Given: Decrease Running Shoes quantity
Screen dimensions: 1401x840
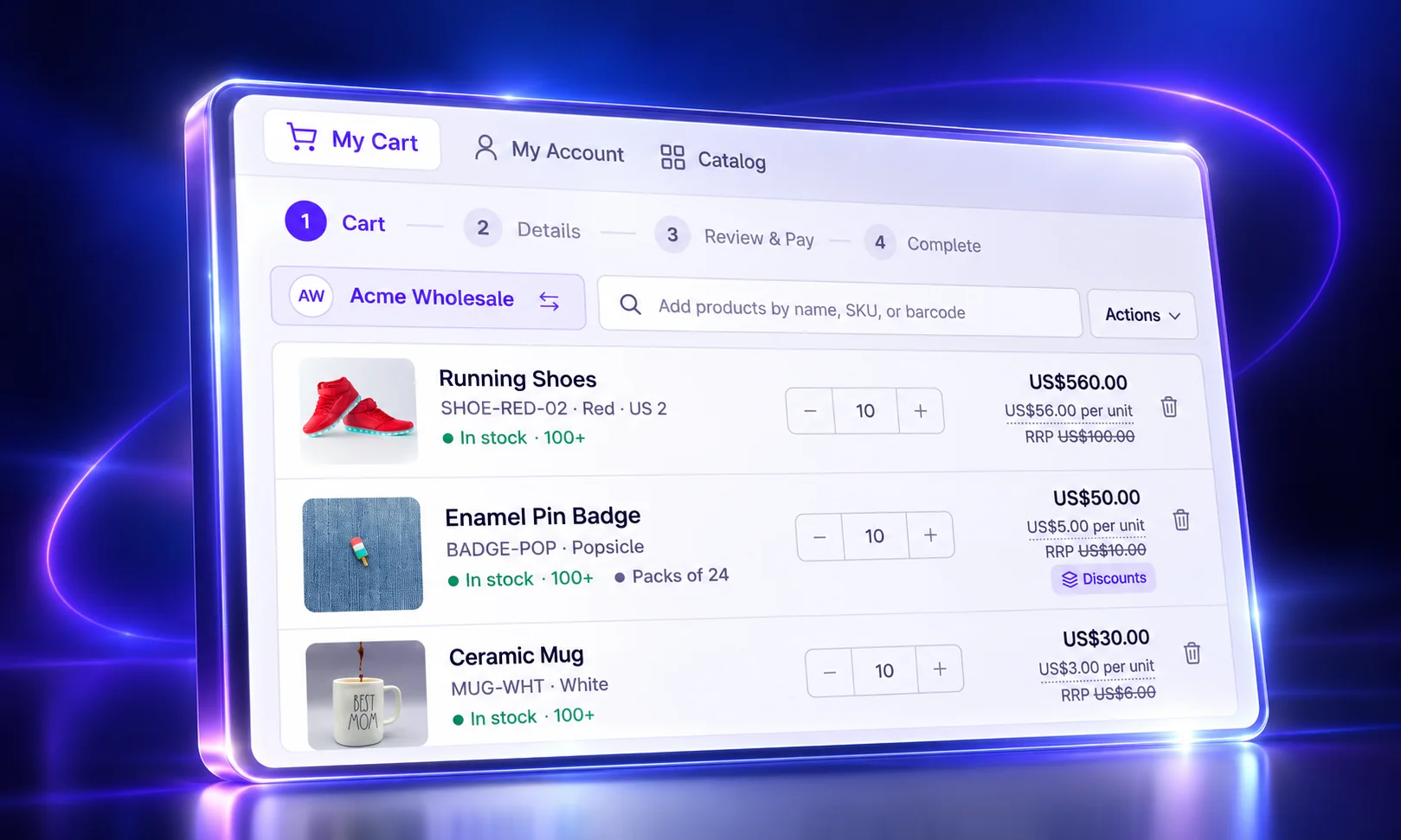Looking at the screenshot, I should pyautogui.click(x=810, y=411).
